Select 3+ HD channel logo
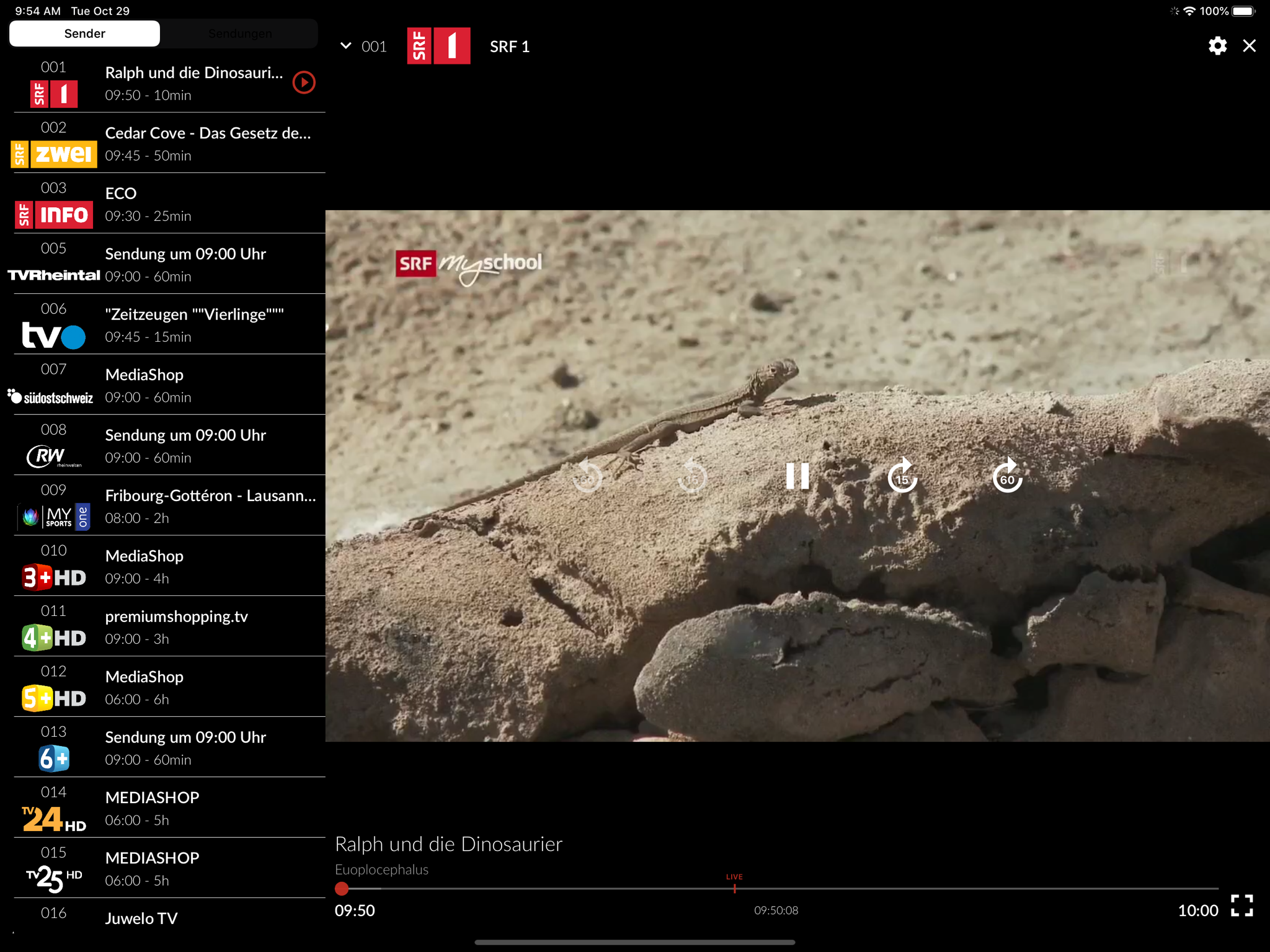 pyautogui.click(x=54, y=577)
